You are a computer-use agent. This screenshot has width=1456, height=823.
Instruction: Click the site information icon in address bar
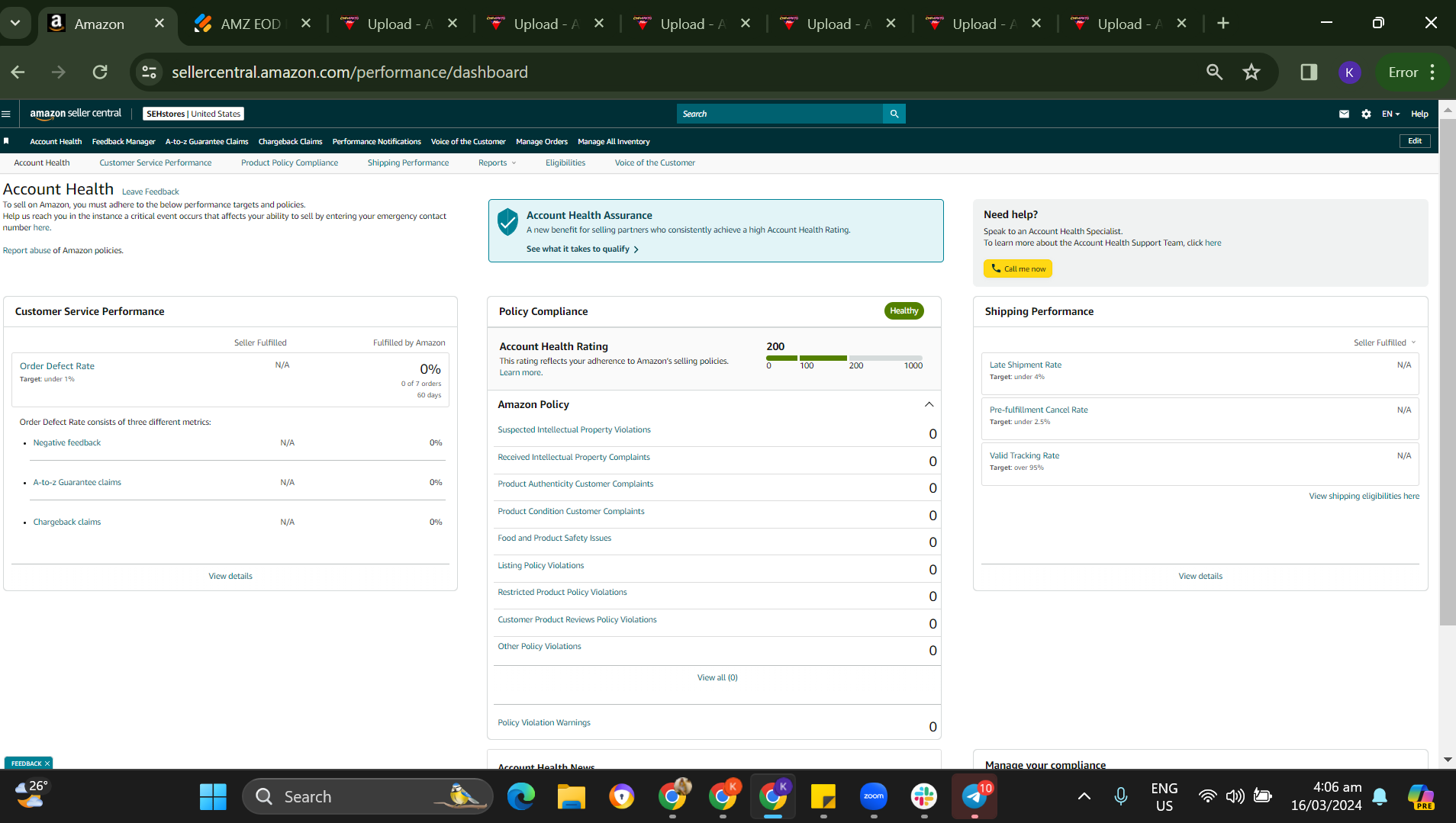point(149,72)
